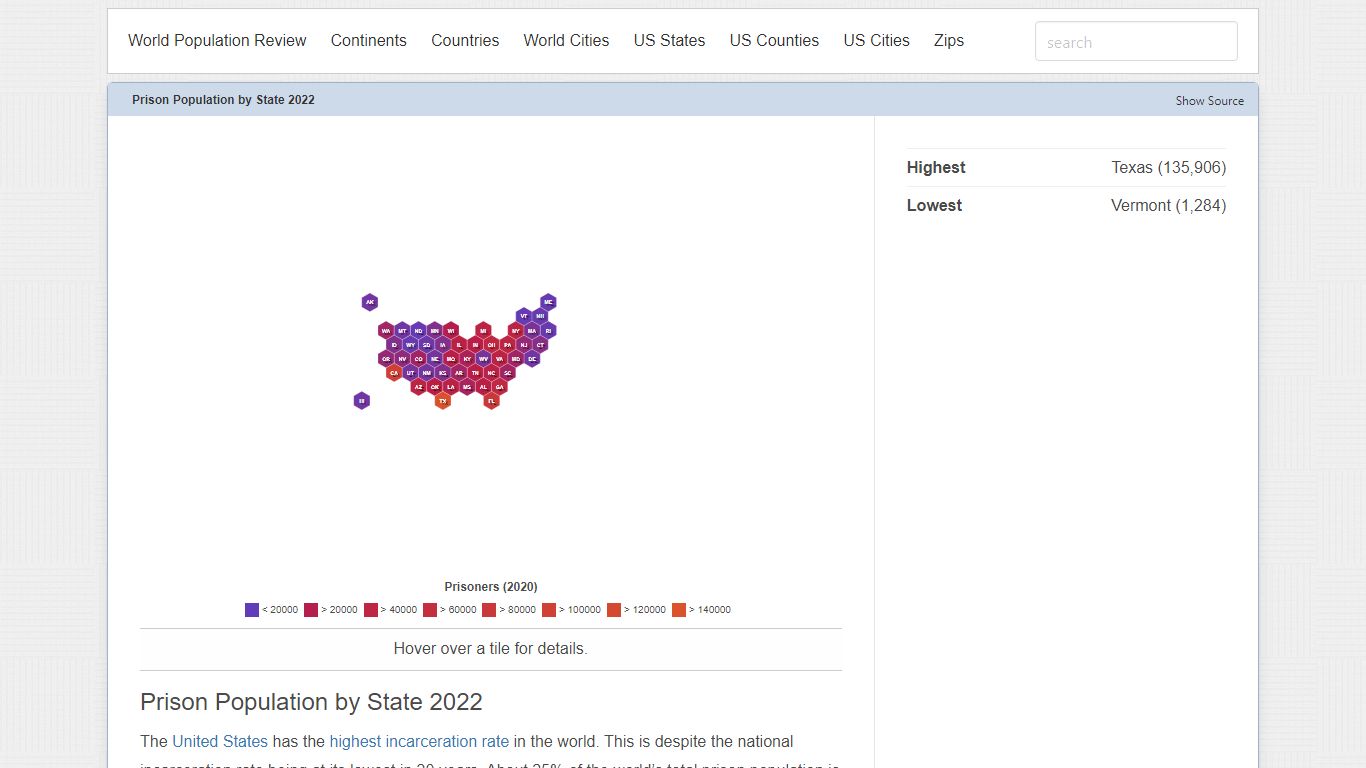
Task: Open the highest incarceration rate link
Action: pos(419,742)
